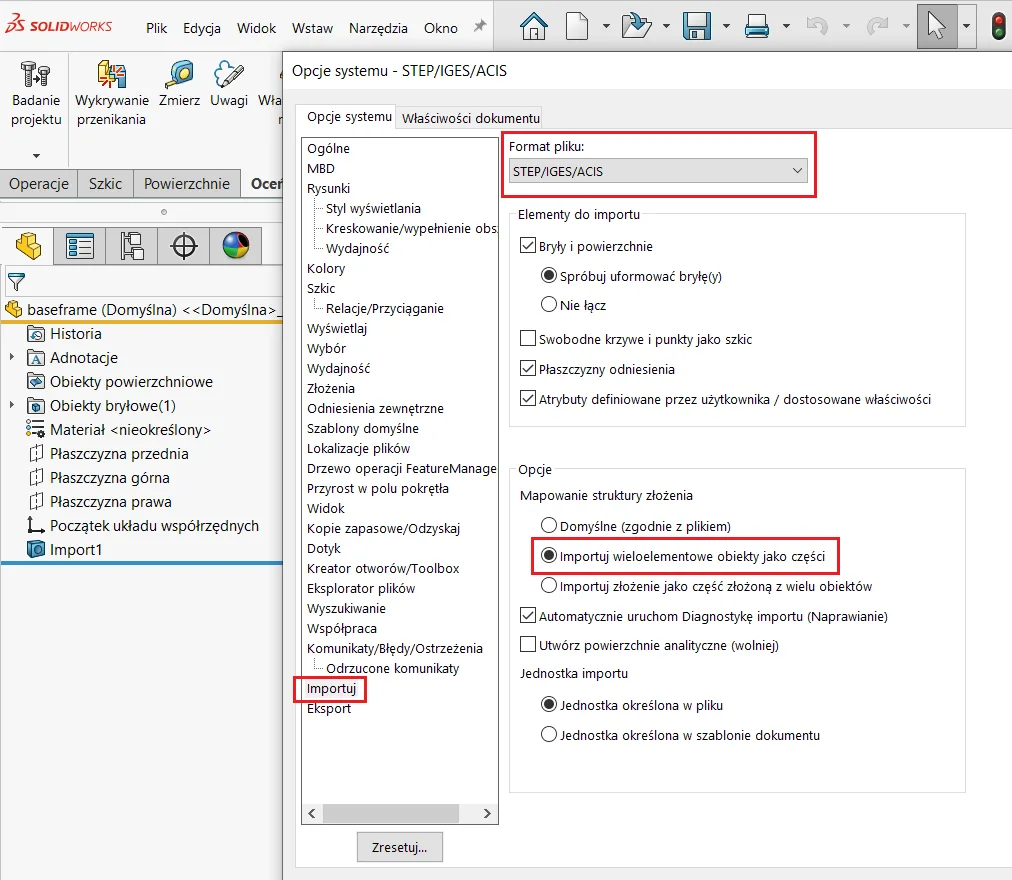This screenshot has width=1012, height=880.
Task: Open dropdown arrow next to Save icon
Action: [x=726, y=26]
